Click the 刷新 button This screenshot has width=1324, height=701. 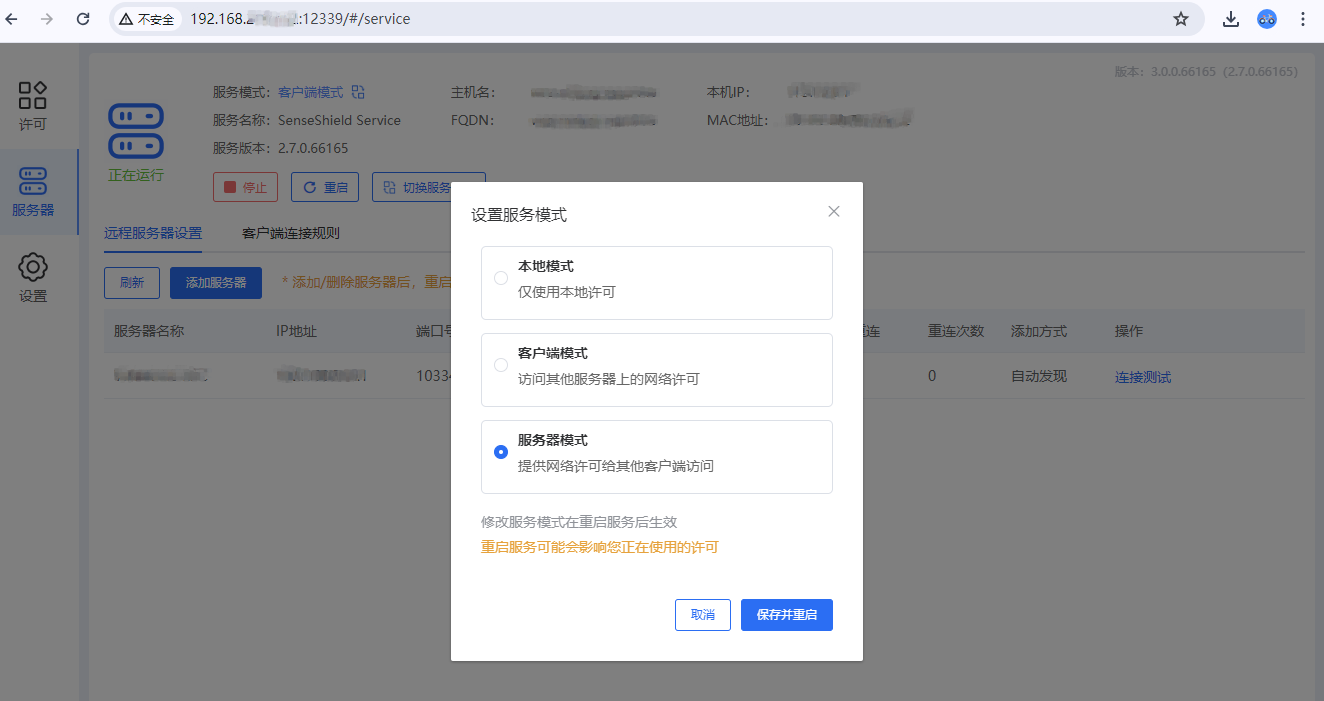(x=132, y=283)
